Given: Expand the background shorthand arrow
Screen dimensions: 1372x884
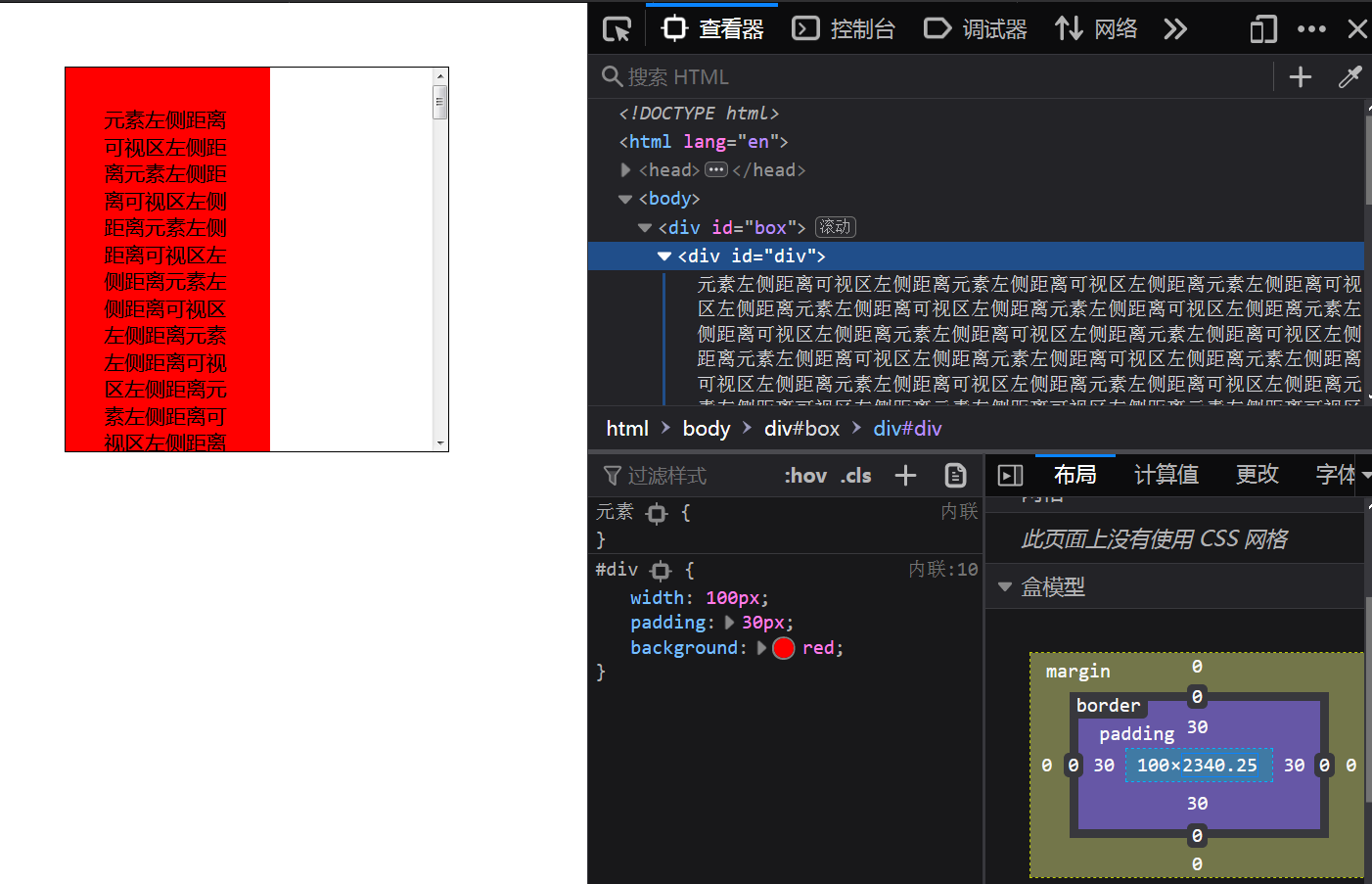Looking at the screenshot, I should point(761,648).
